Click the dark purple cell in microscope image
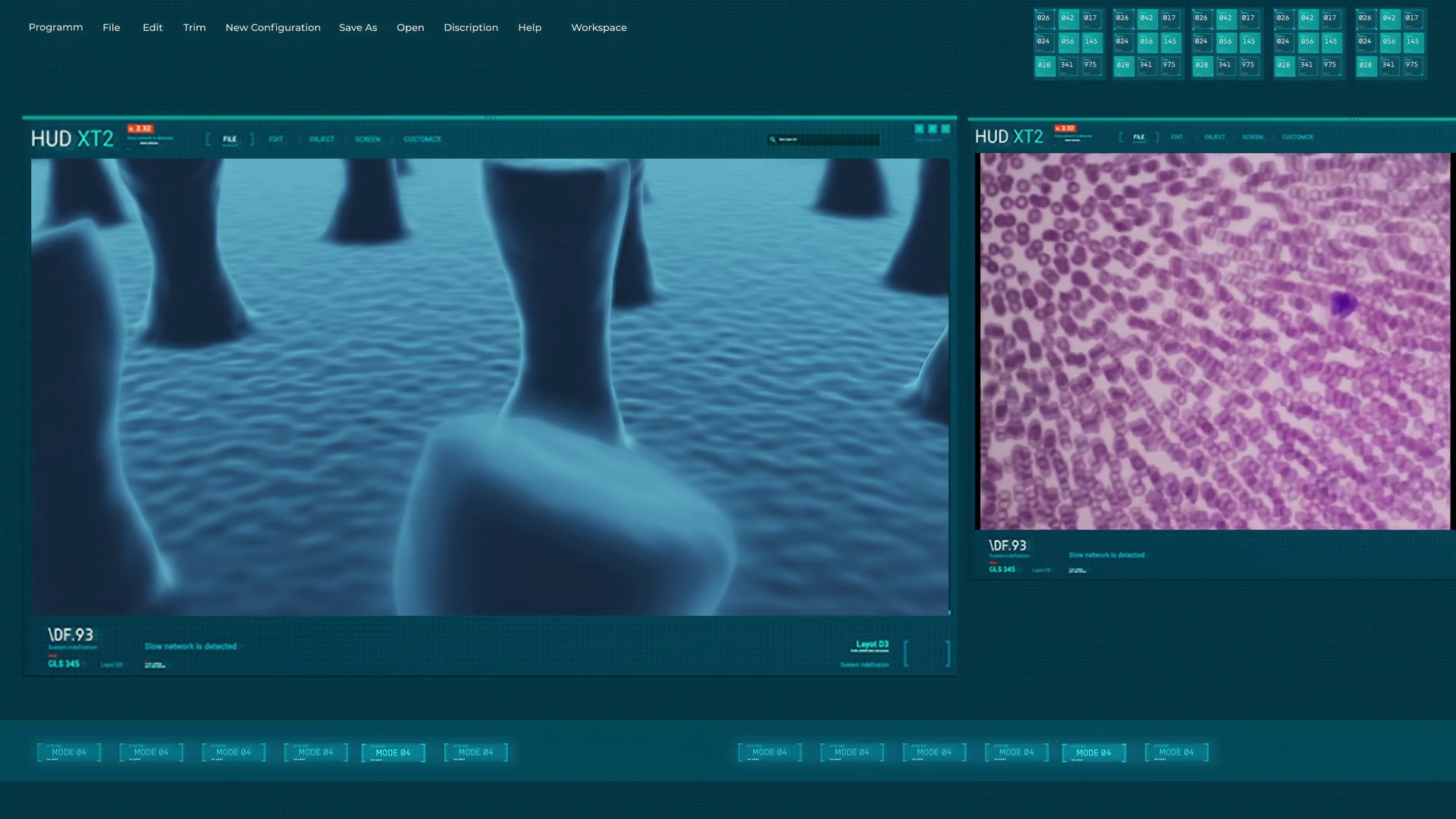The height and width of the screenshot is (819, 1456). coord(1342,304)
